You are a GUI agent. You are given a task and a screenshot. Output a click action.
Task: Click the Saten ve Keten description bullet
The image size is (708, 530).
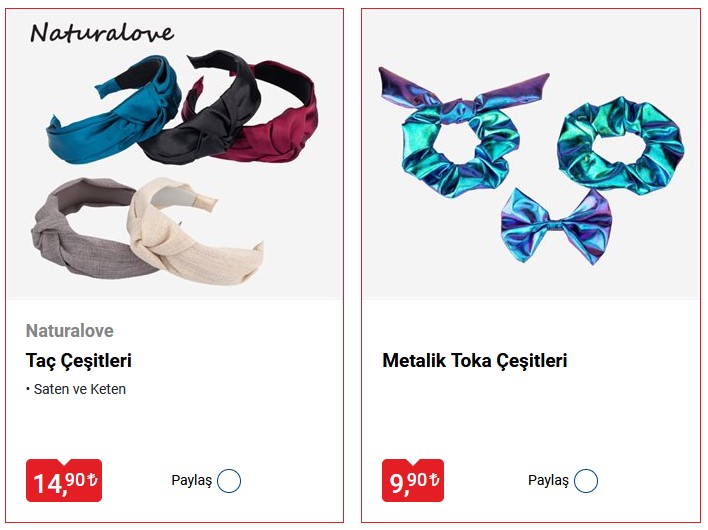pyautogui.click(x=76, y=389)
